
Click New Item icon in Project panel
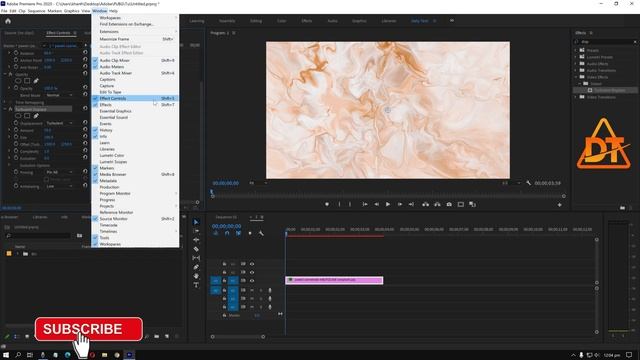click(167, 336)
